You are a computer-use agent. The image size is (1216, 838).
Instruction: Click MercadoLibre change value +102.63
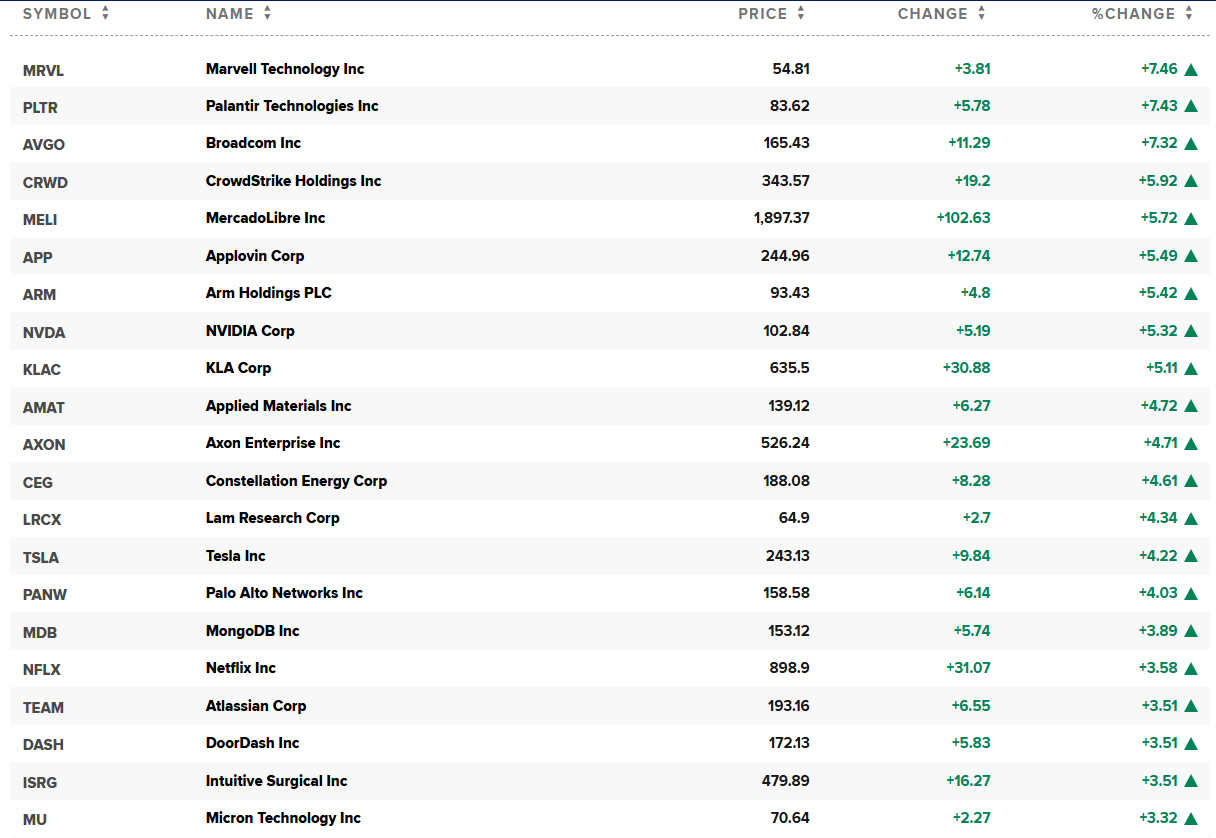click(x=963, y=218)
